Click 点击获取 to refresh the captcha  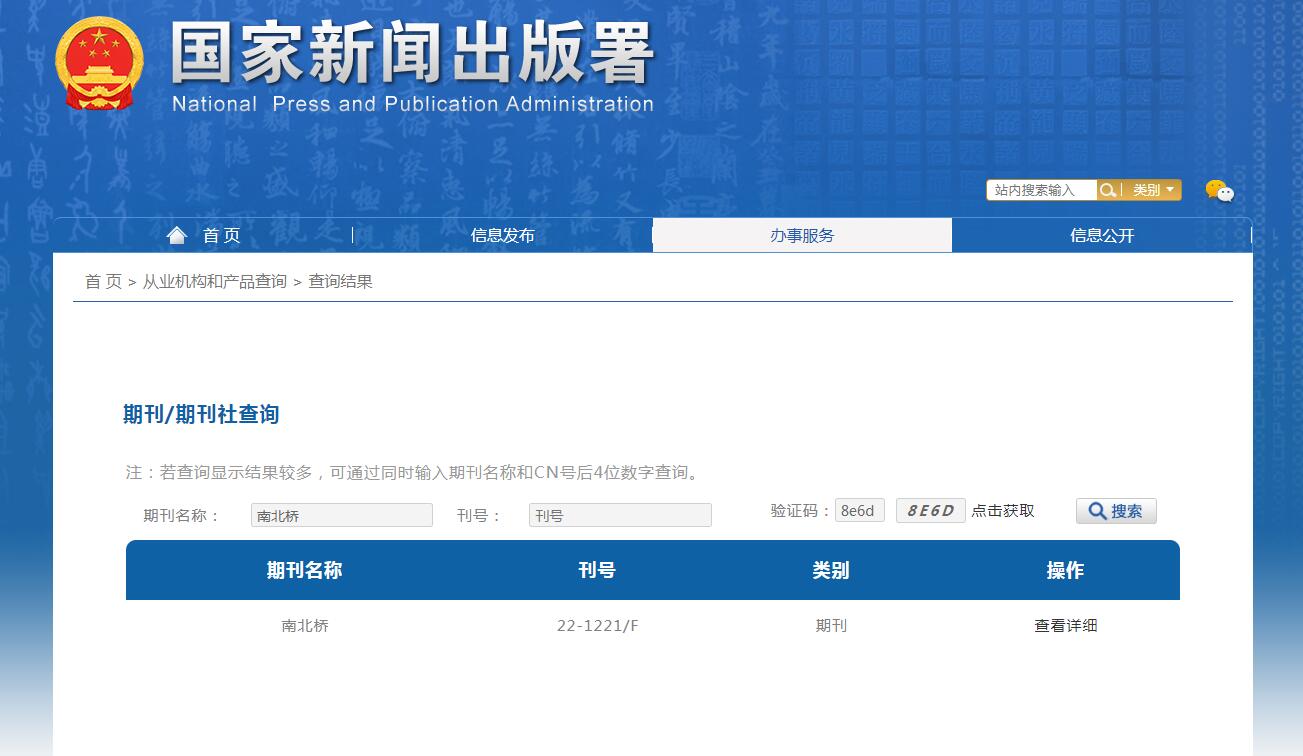click(x=1003, y=511)
